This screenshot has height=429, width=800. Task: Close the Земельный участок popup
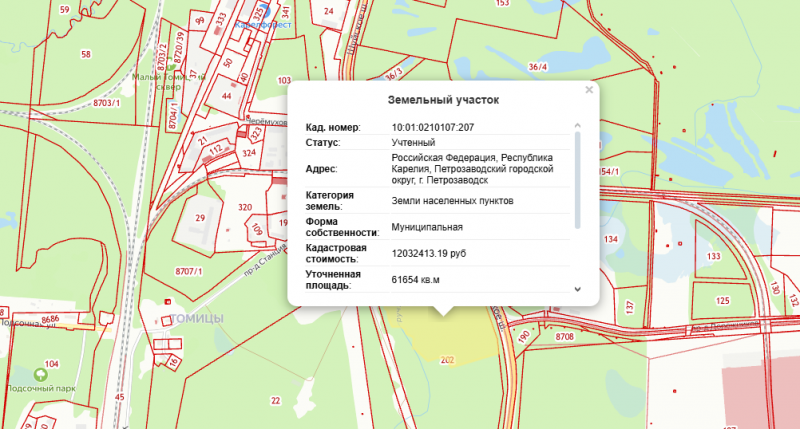coord(589,90)
